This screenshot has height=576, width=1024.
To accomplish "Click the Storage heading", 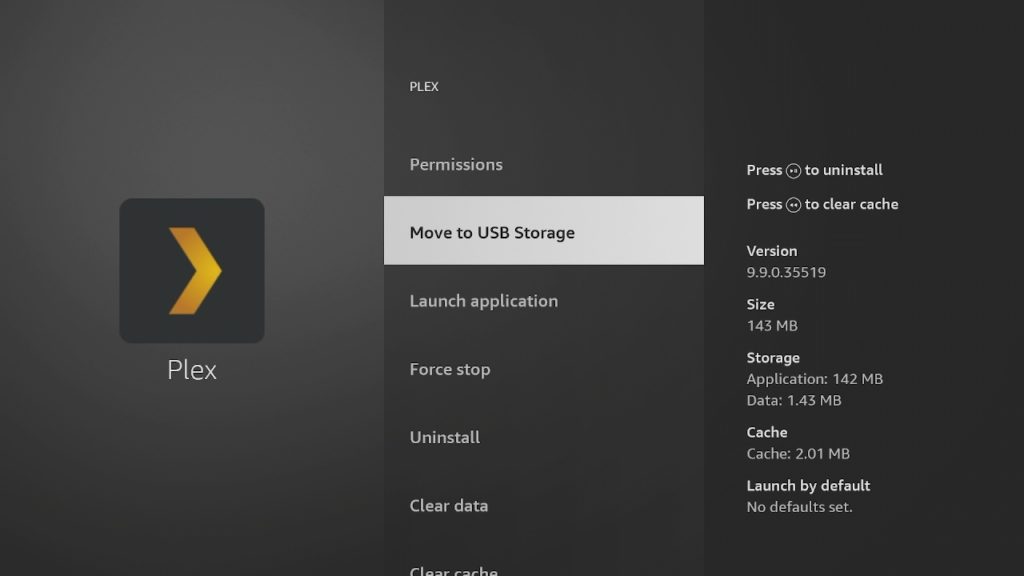I will click(773, 358).
